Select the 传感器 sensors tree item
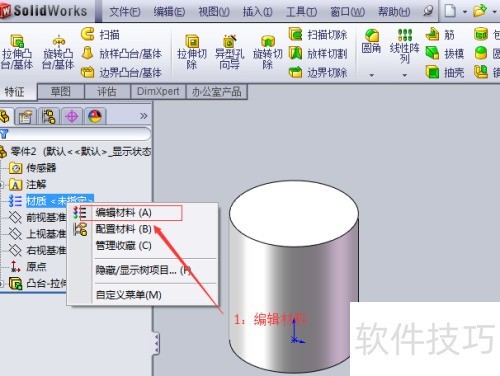The width and height of the screenshot is (500, 376). click(x=33, y=168)
